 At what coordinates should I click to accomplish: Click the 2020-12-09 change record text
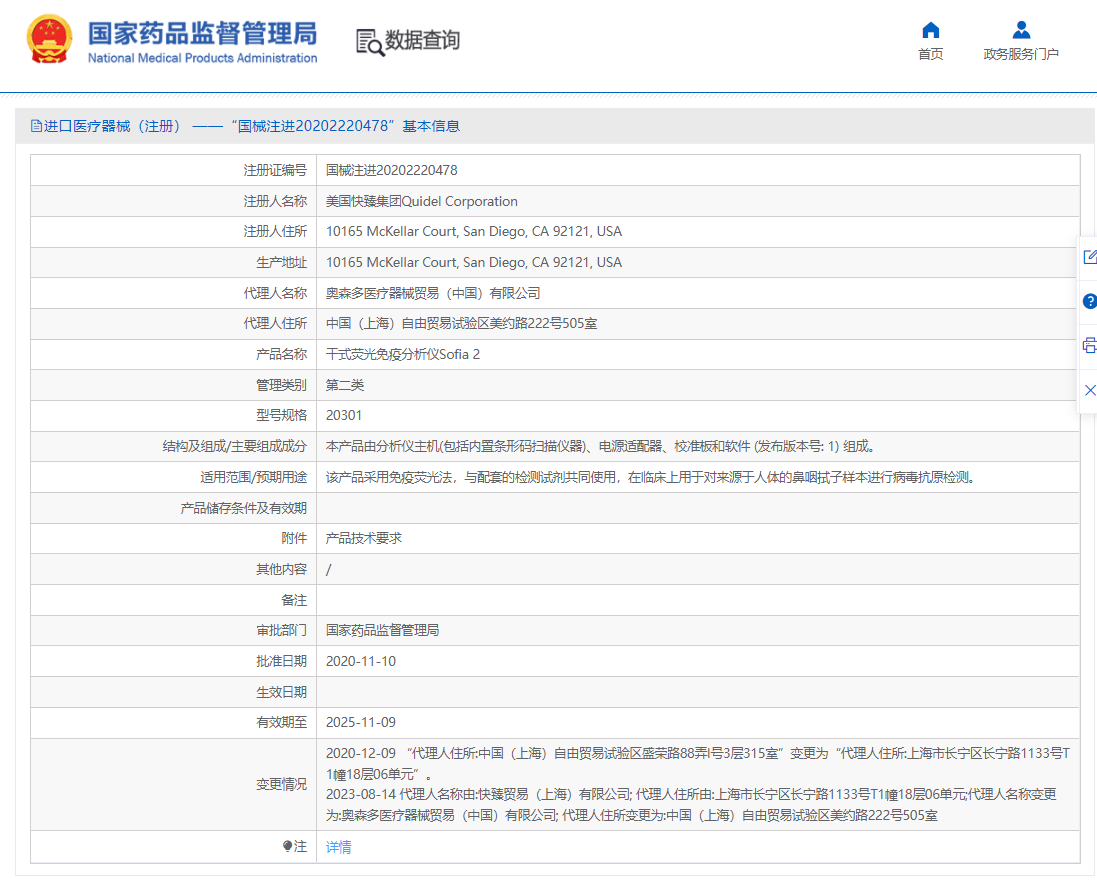point(698,764)
